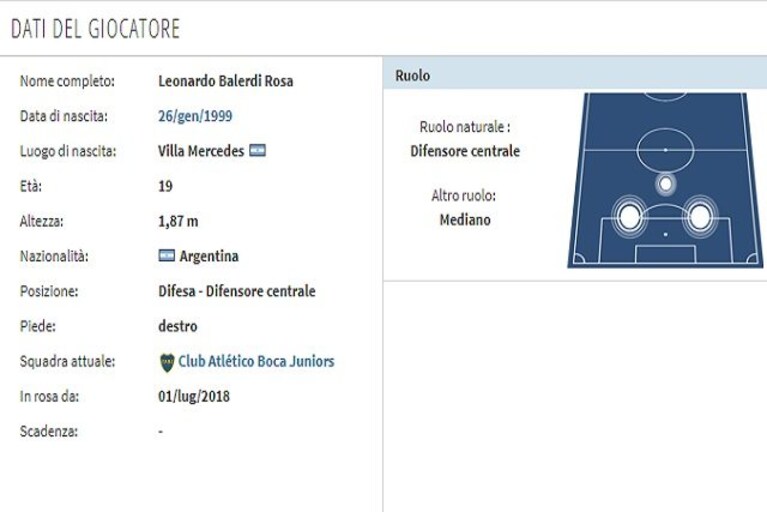The height and width of the screenshot is (512, 767).
Task: Click the Luogo di nascita label
Action: tap(68, 151)
